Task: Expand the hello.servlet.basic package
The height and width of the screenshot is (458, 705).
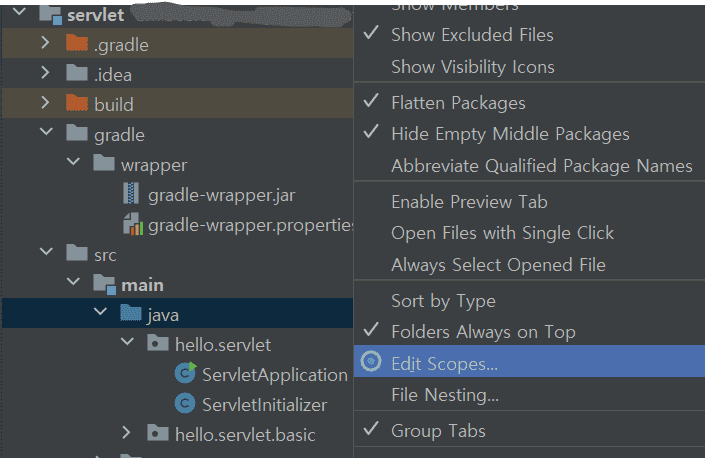Action: click(126, 434)
